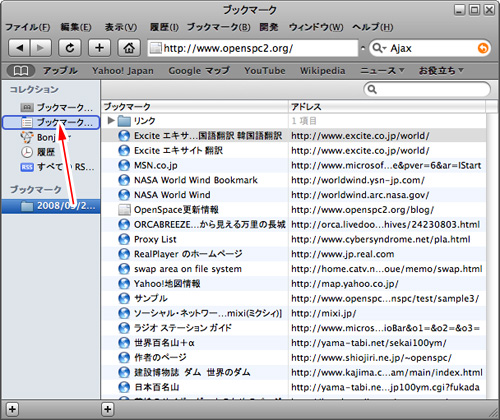Viewport: 500px width, 420px height.
Task: Click globe icon of 日本百名山 row
Action: (x=124, y=387)
